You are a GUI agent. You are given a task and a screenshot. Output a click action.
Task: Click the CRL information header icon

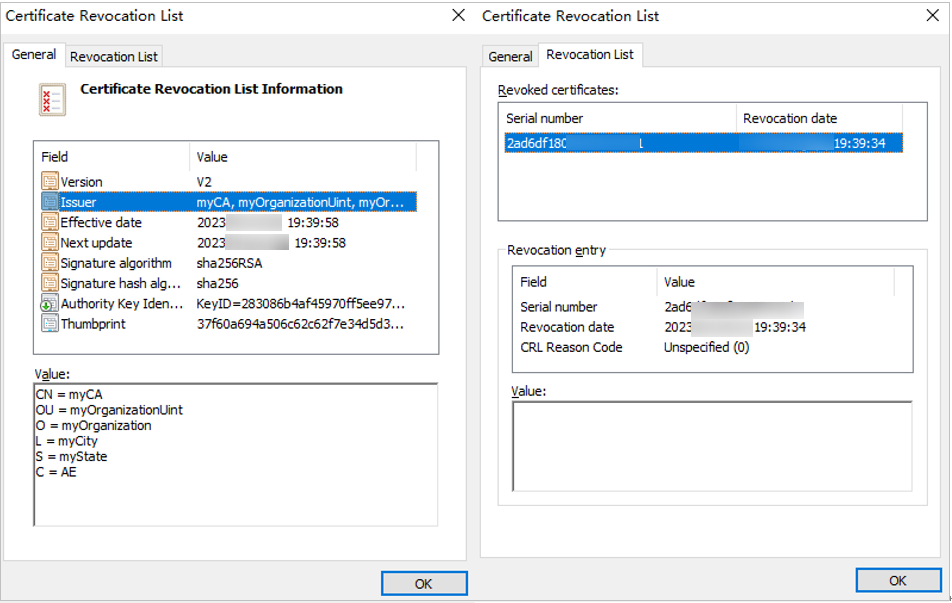52,99
